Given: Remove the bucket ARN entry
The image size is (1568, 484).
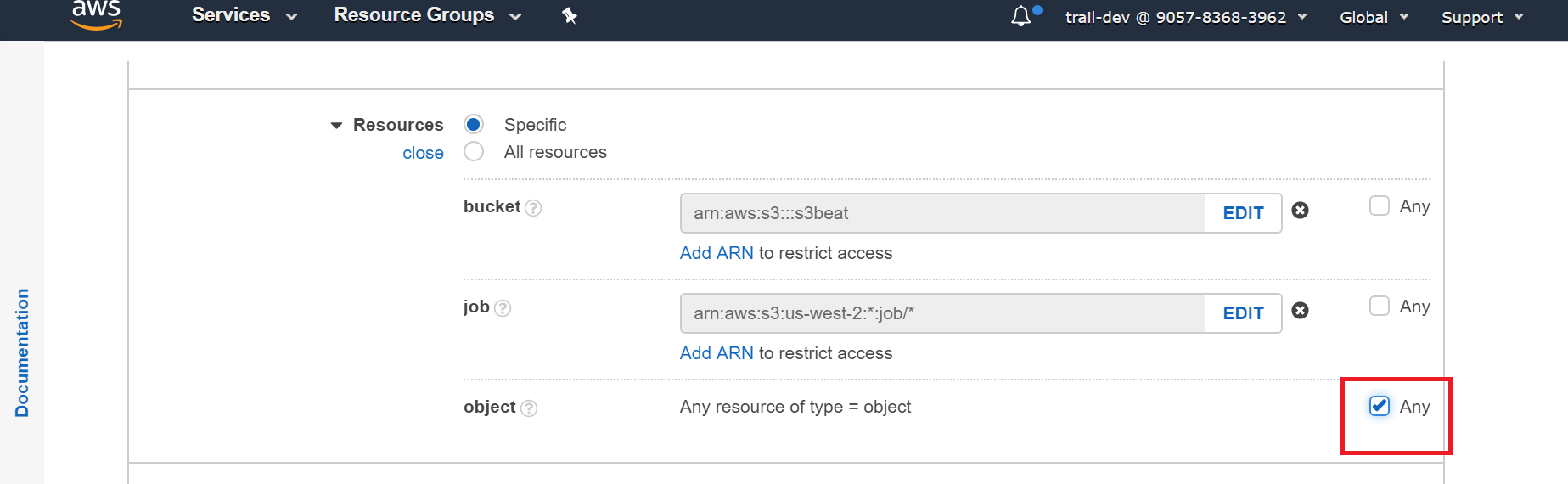Looking at the screenshot, I should point(1300,211).
